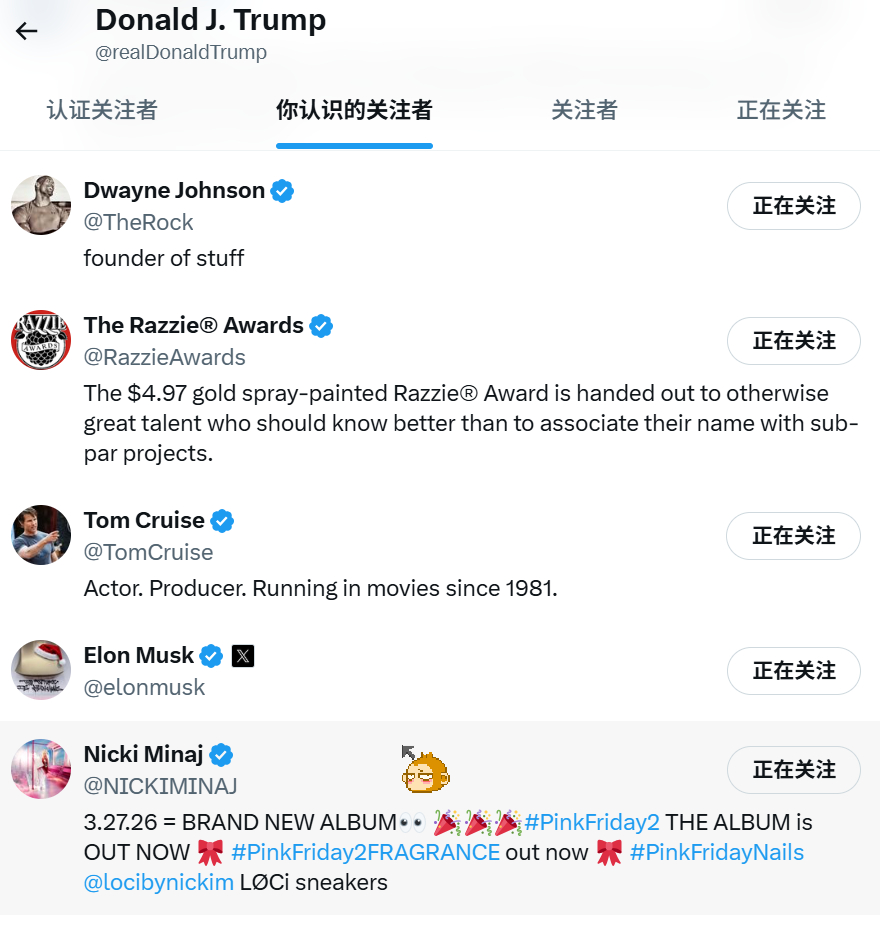Switch to the 关注者 tab

[x=584, y=110]
